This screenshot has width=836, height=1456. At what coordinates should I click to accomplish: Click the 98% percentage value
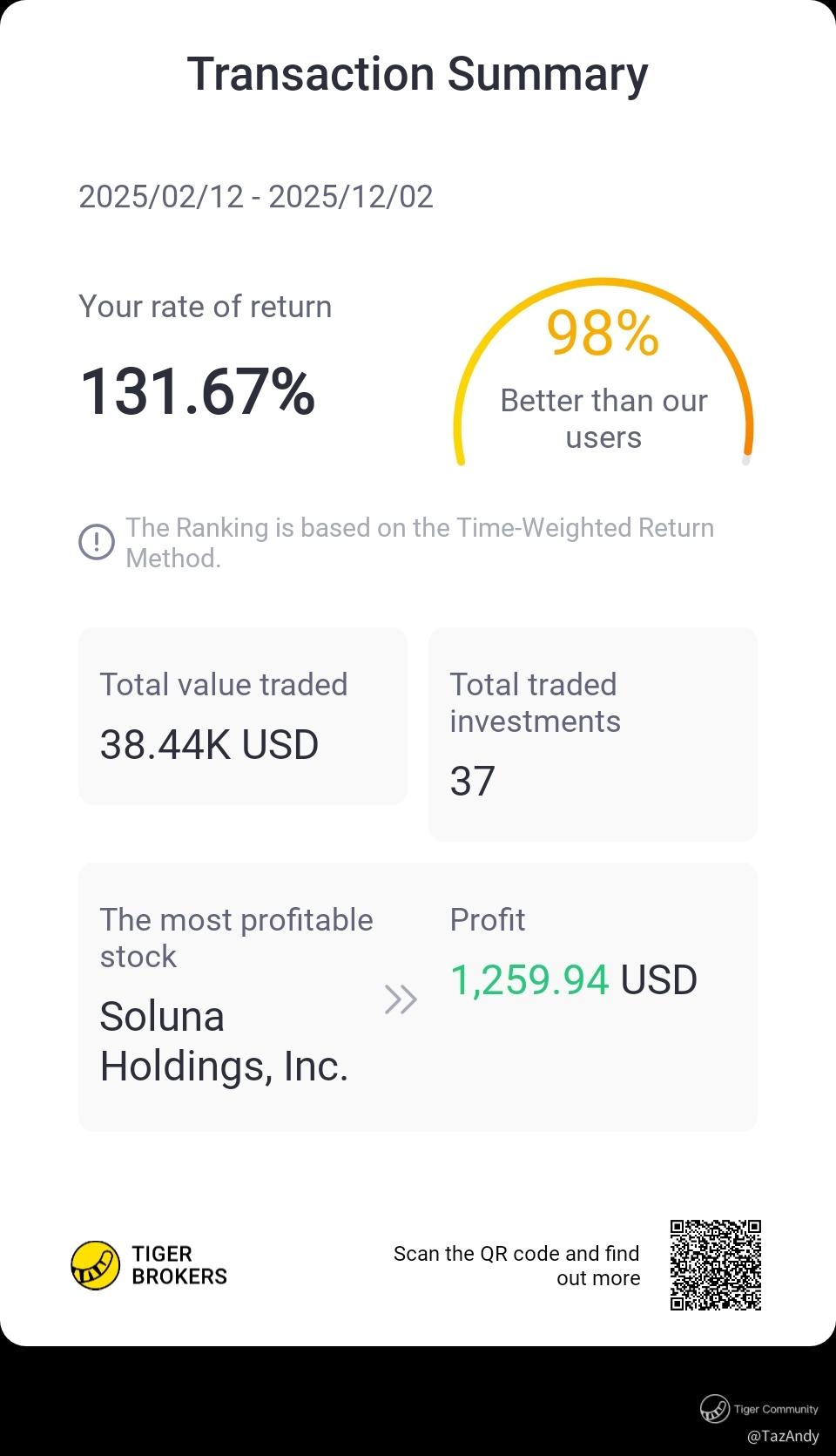(x=603, y=334)
